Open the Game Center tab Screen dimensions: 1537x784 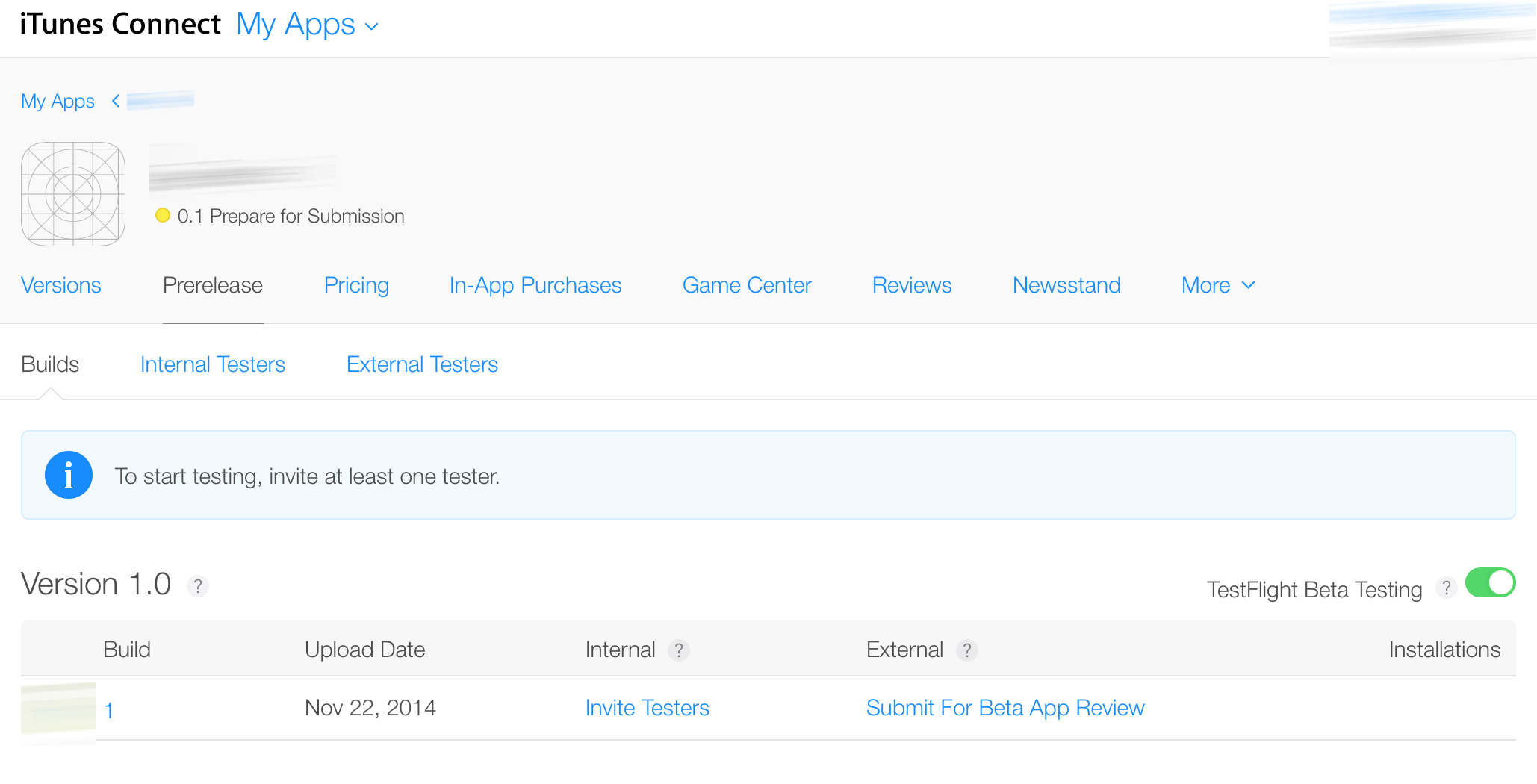(747, 285)
